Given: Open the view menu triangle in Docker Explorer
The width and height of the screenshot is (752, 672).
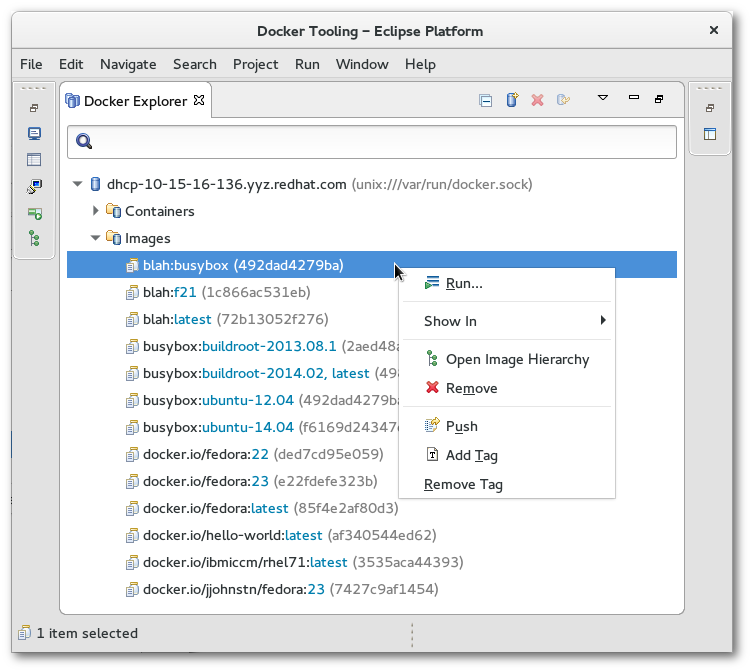Looking at the screenshot, I should [603, 98].
